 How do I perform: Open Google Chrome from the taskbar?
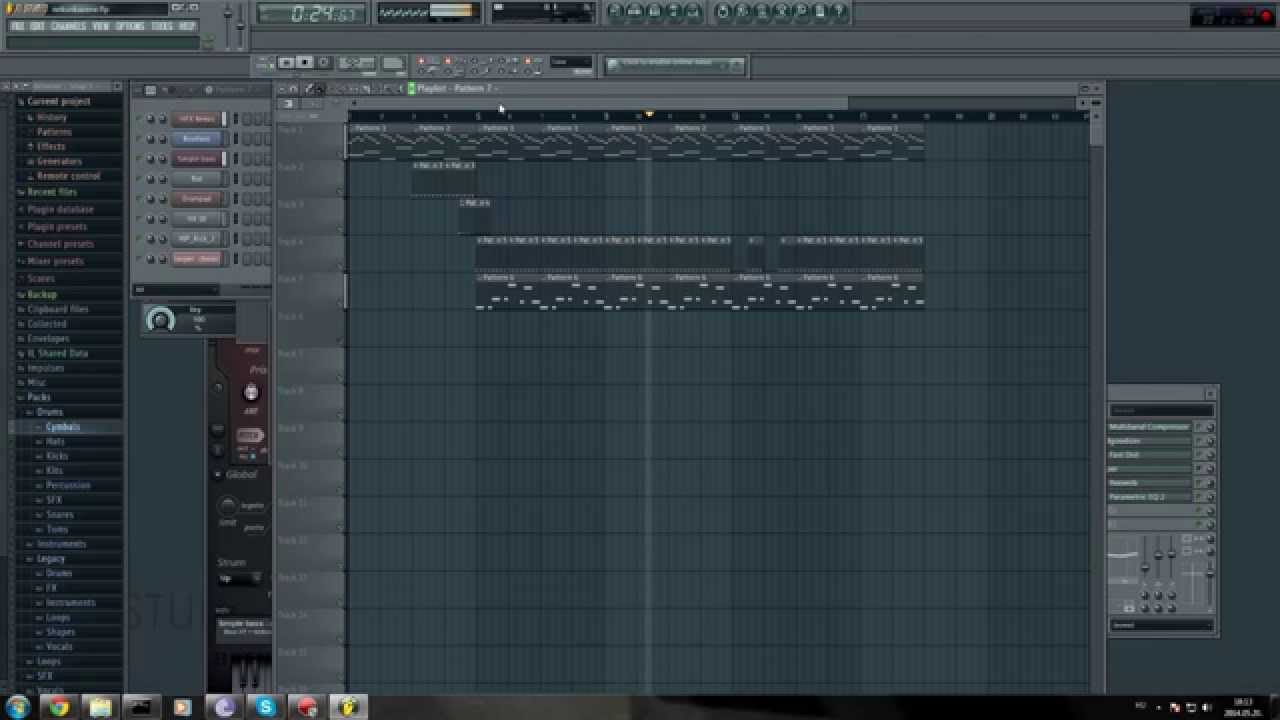pyautogui.click(x=59, y=707)
